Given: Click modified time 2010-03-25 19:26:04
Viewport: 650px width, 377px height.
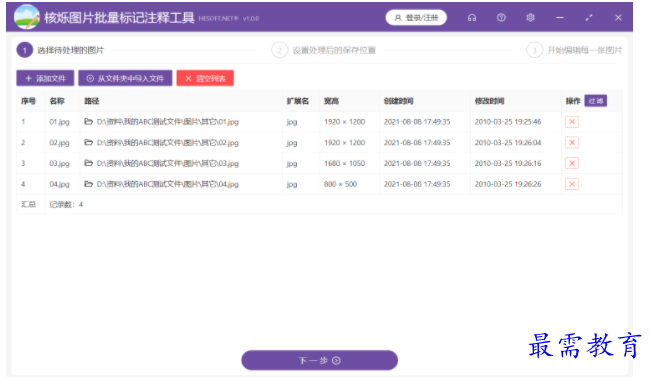Looking at the screenshot, I should pos(508,143).
